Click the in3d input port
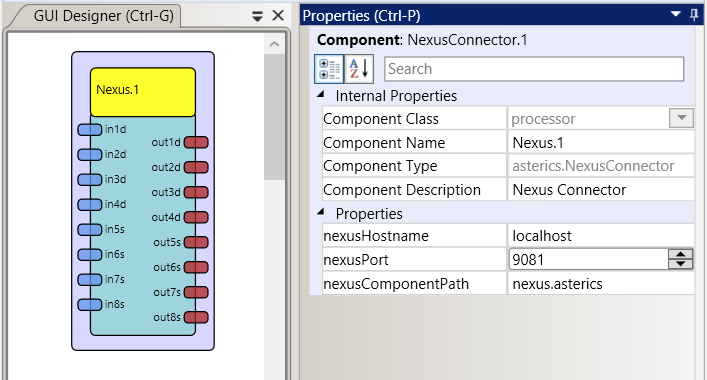The height and width of the screenshot is (380, 707). pos(90,179)
